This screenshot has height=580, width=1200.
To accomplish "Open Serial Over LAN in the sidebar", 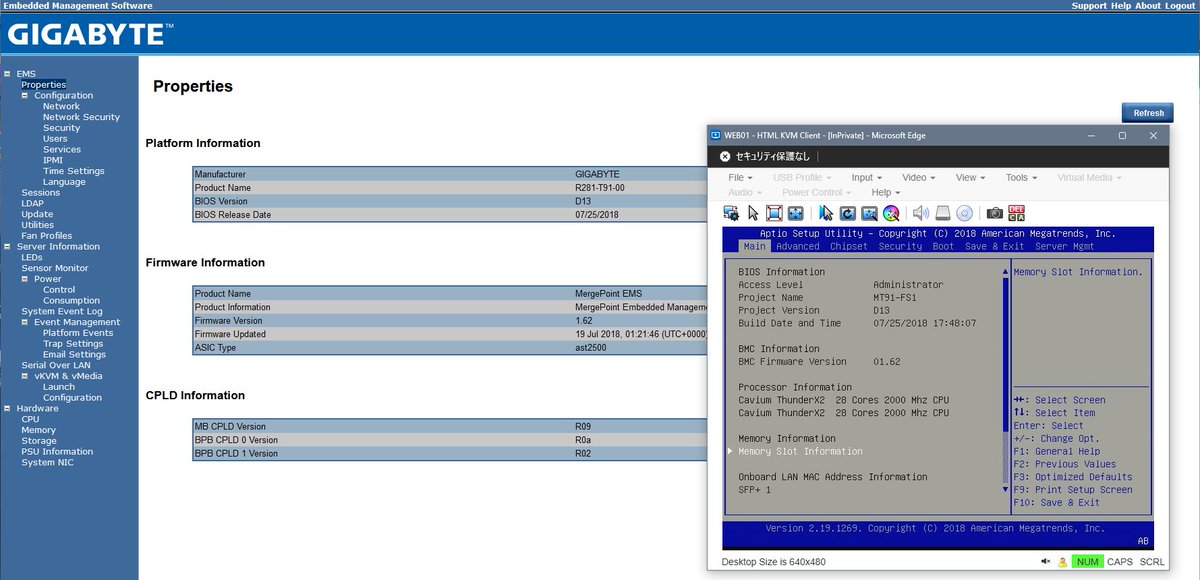I will coord(56,365).
